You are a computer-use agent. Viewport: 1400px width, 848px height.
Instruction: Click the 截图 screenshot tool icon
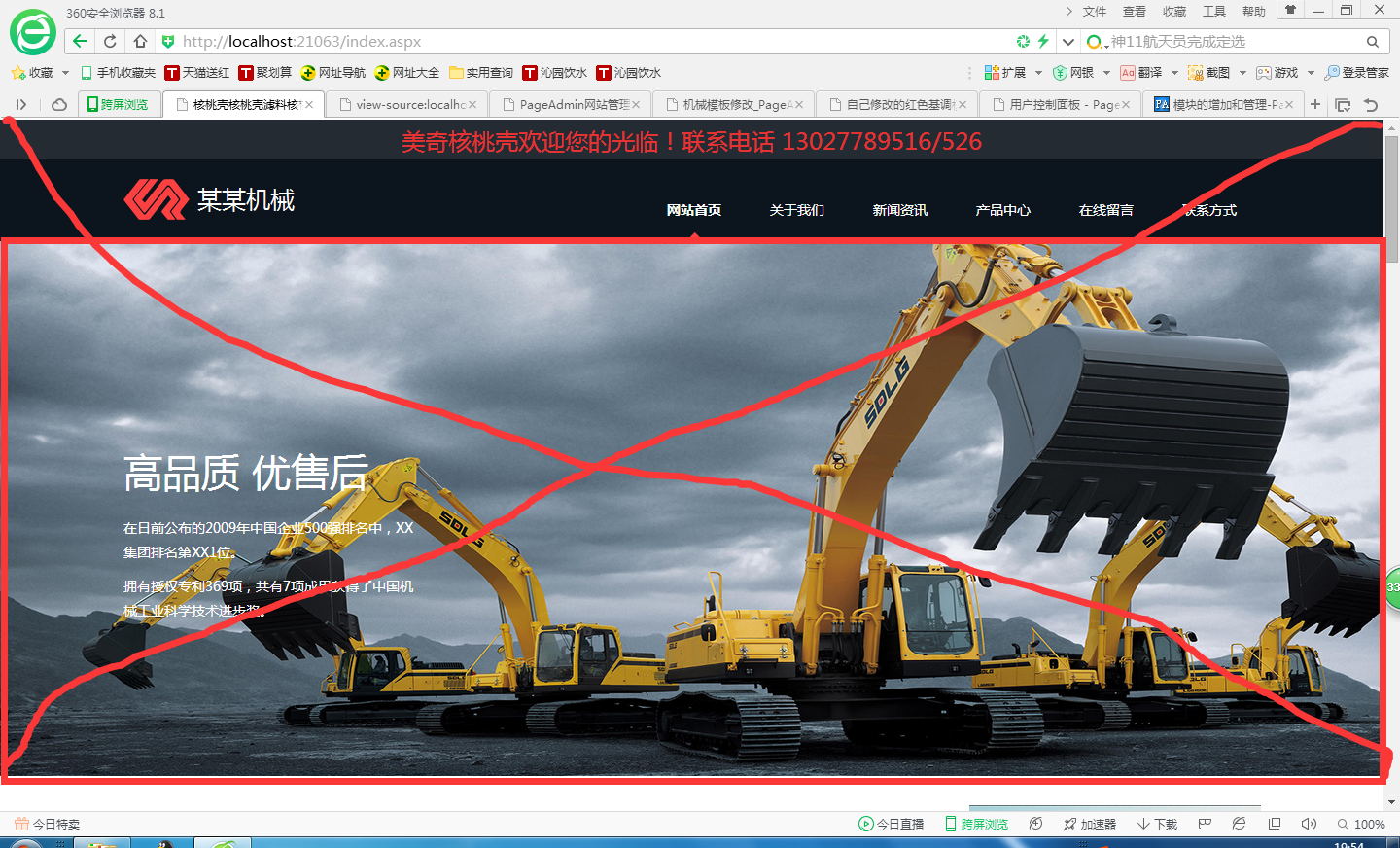click(1208, 73)
